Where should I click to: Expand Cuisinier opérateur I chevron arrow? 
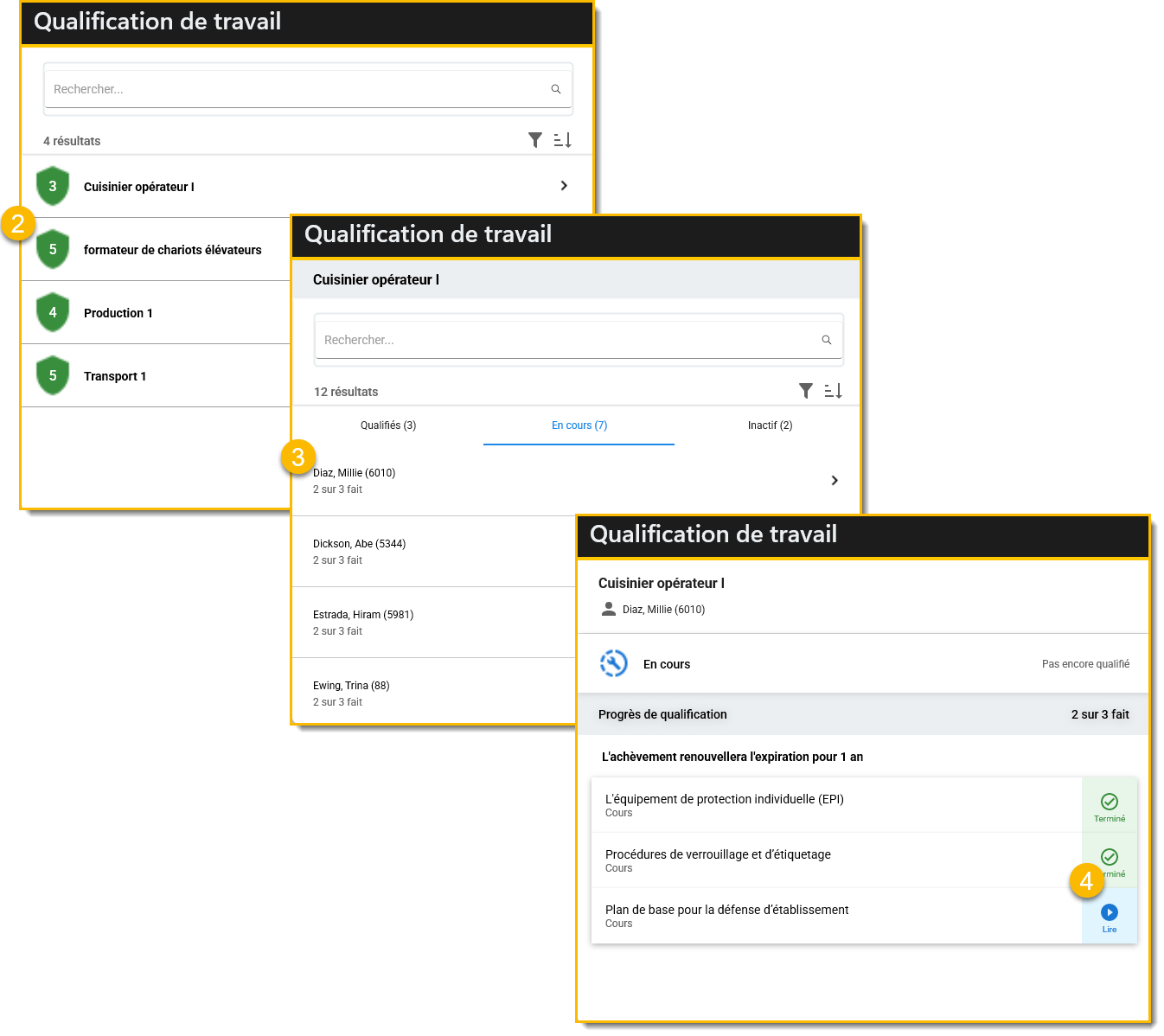pos(564,186)
